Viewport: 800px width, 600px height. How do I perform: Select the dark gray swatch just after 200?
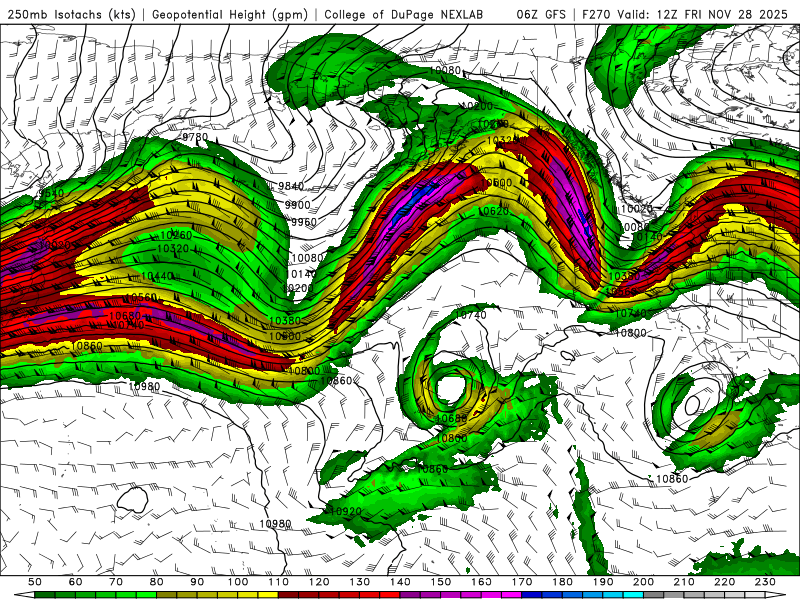(654, 595)
